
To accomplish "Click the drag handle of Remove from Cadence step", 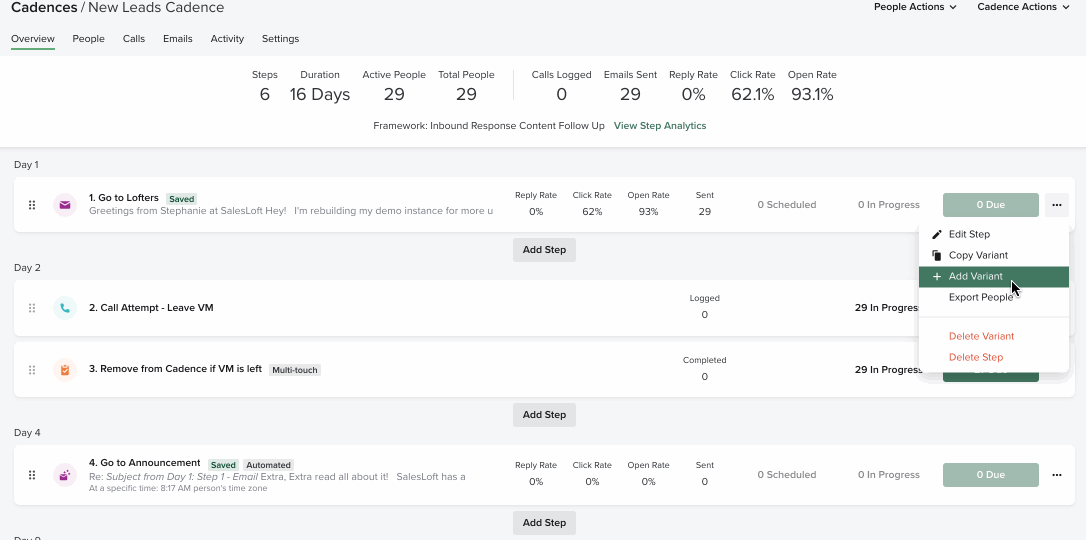I will pyautogui.click(x=32, y=370).
